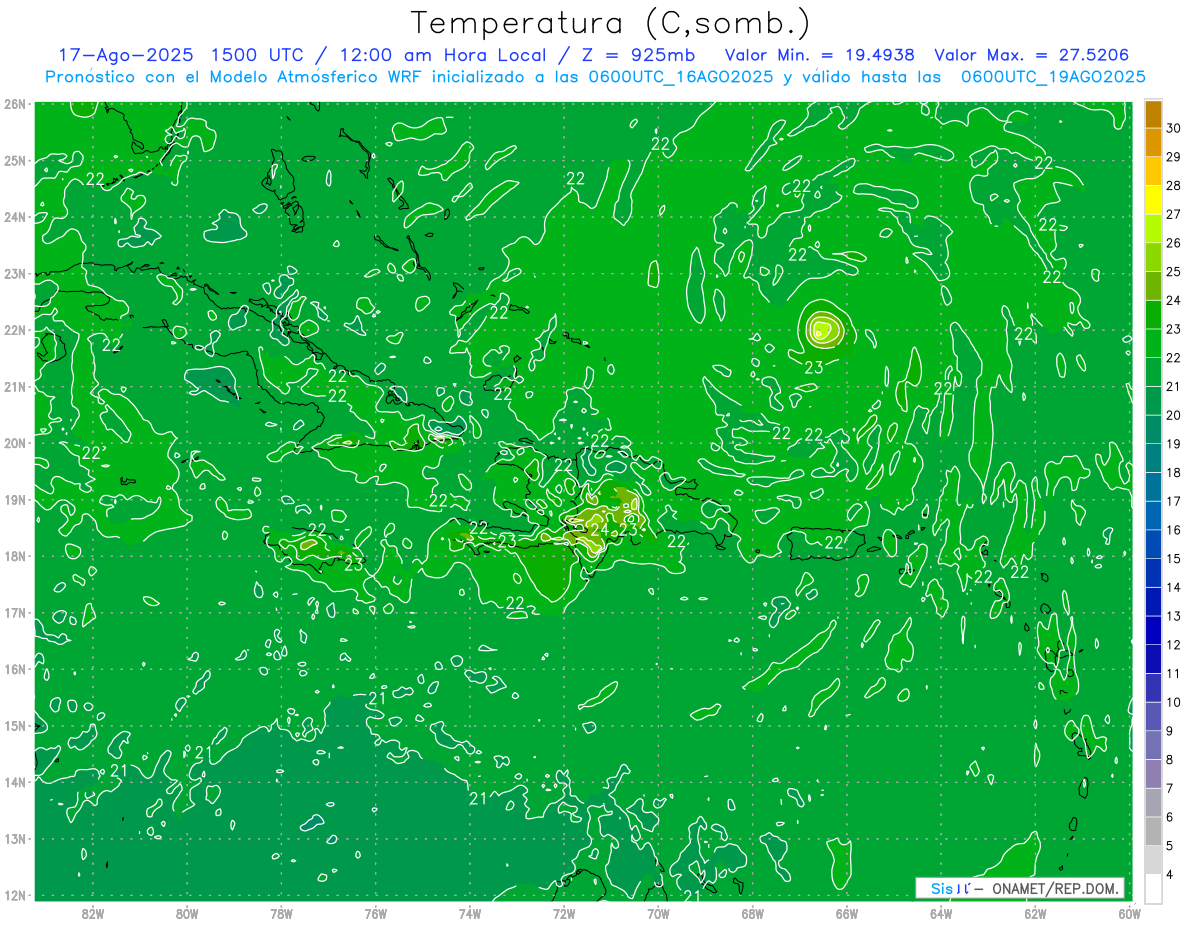The height and width of the screenshot is (927, 1200).
Task: Click the color bar label '18'
Action: (x=1174, y=472)
